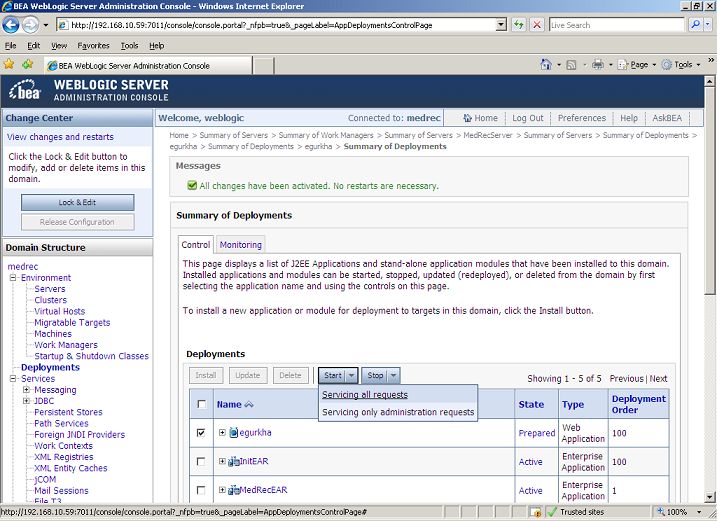Viewport: 717px width, 521px height.
Task: Collapse the Services tree node
Action: pos(13,378)
